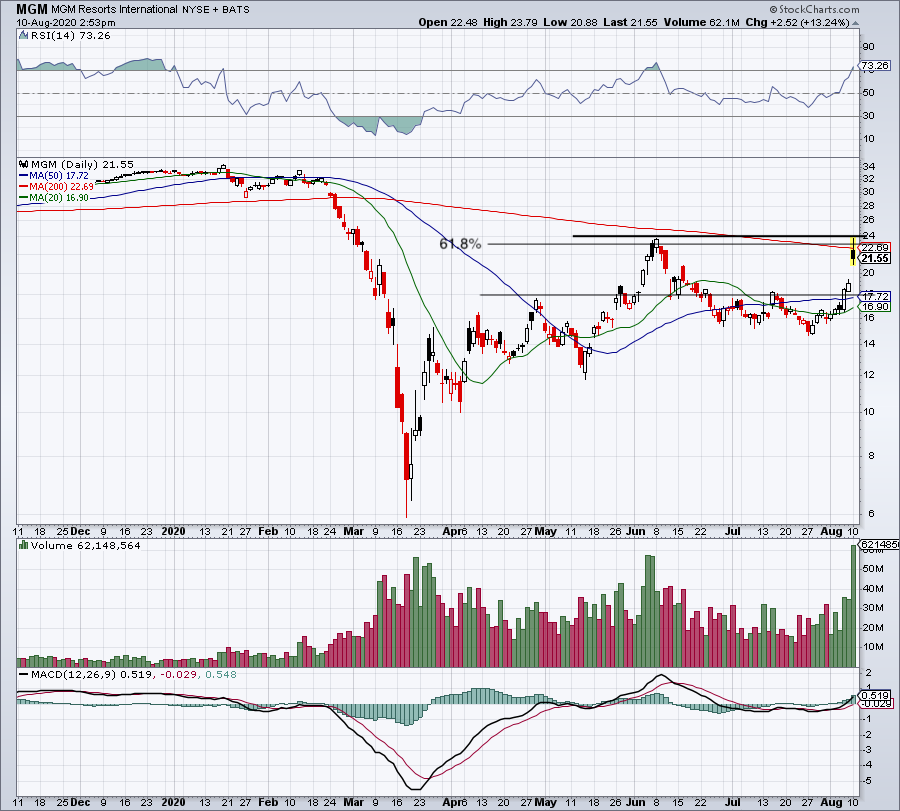
Task: Click the -0.029 MACD signal value in the legend
Action: 179,674
